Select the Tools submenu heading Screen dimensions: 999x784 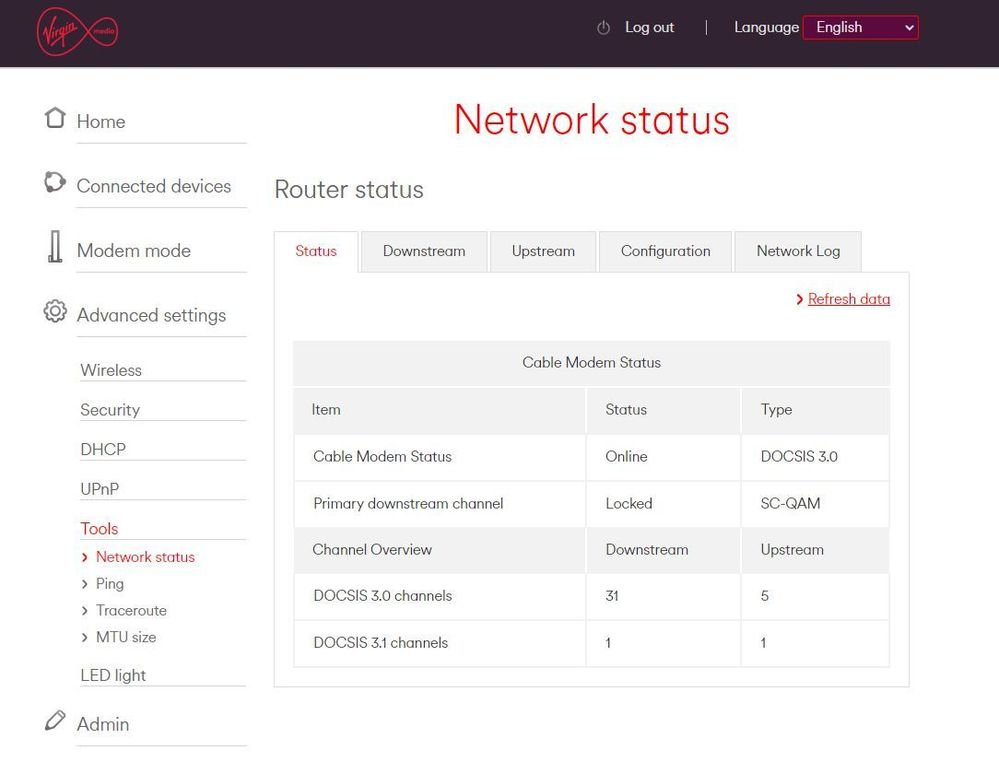pyautogui.click(x=99, y=529)
